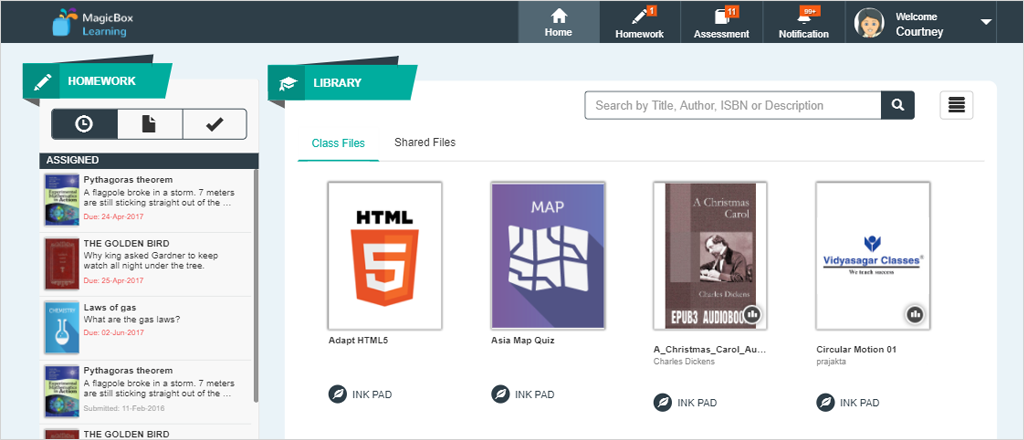Focus the library search field
Image resolution: width=1024 pixels, height=440 pixels.
pos(733,105)
